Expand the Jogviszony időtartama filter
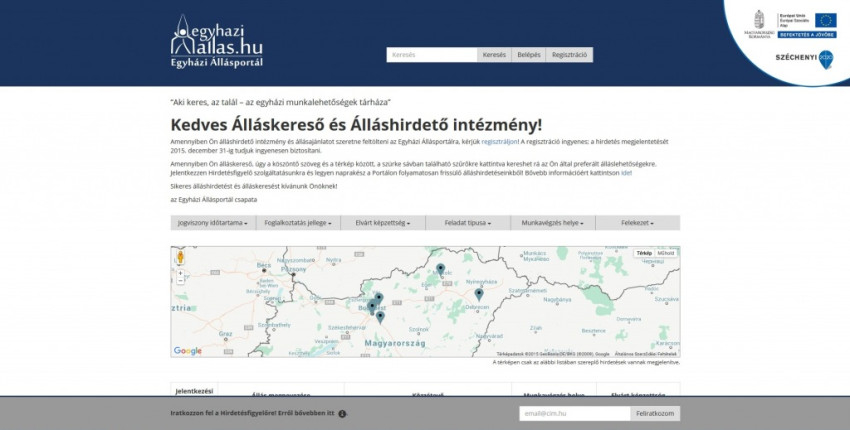Viewport: 850px width, 430px height. (x=212, y=223)
